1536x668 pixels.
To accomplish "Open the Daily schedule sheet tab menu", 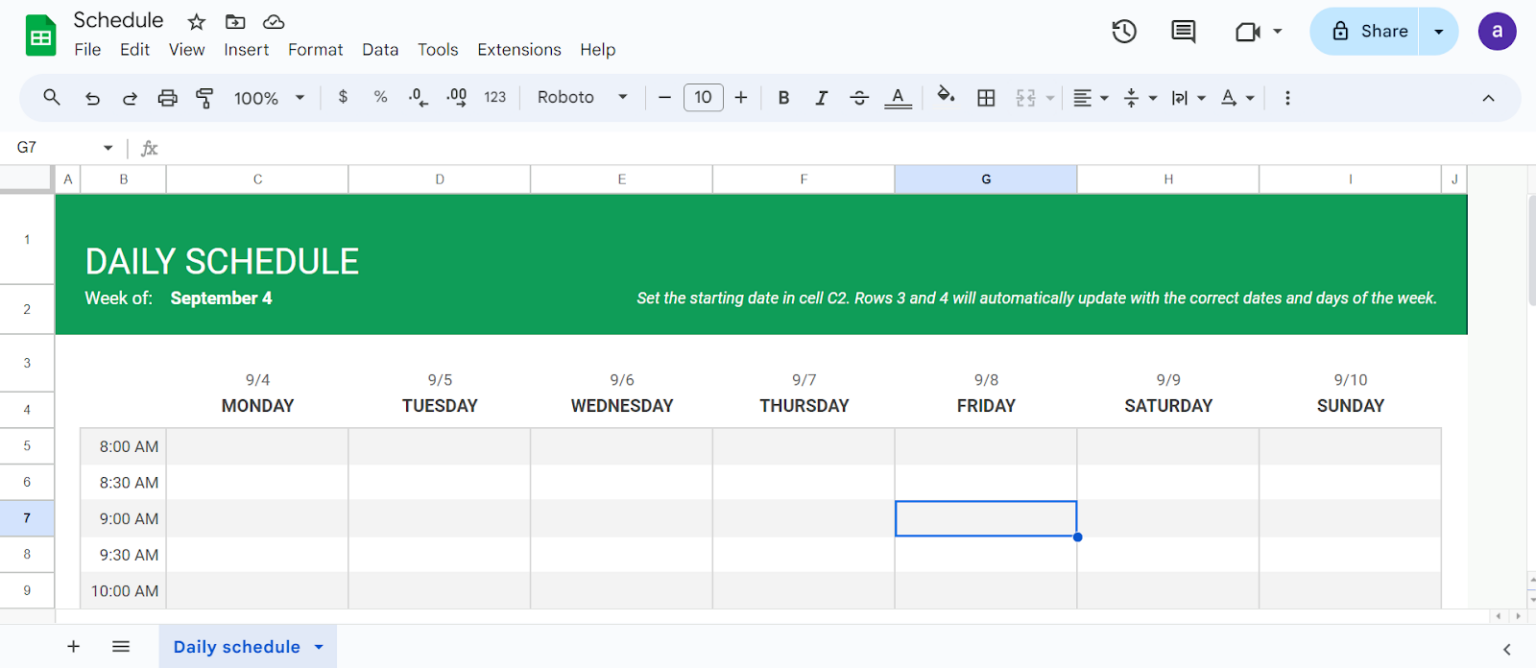I will (x=318, y=646).
